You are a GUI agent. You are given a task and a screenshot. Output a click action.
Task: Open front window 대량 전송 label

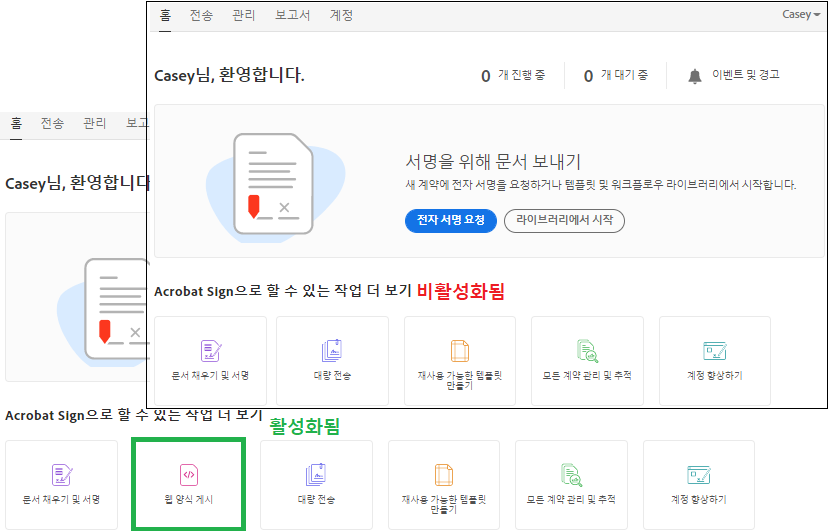coord(332,375)
